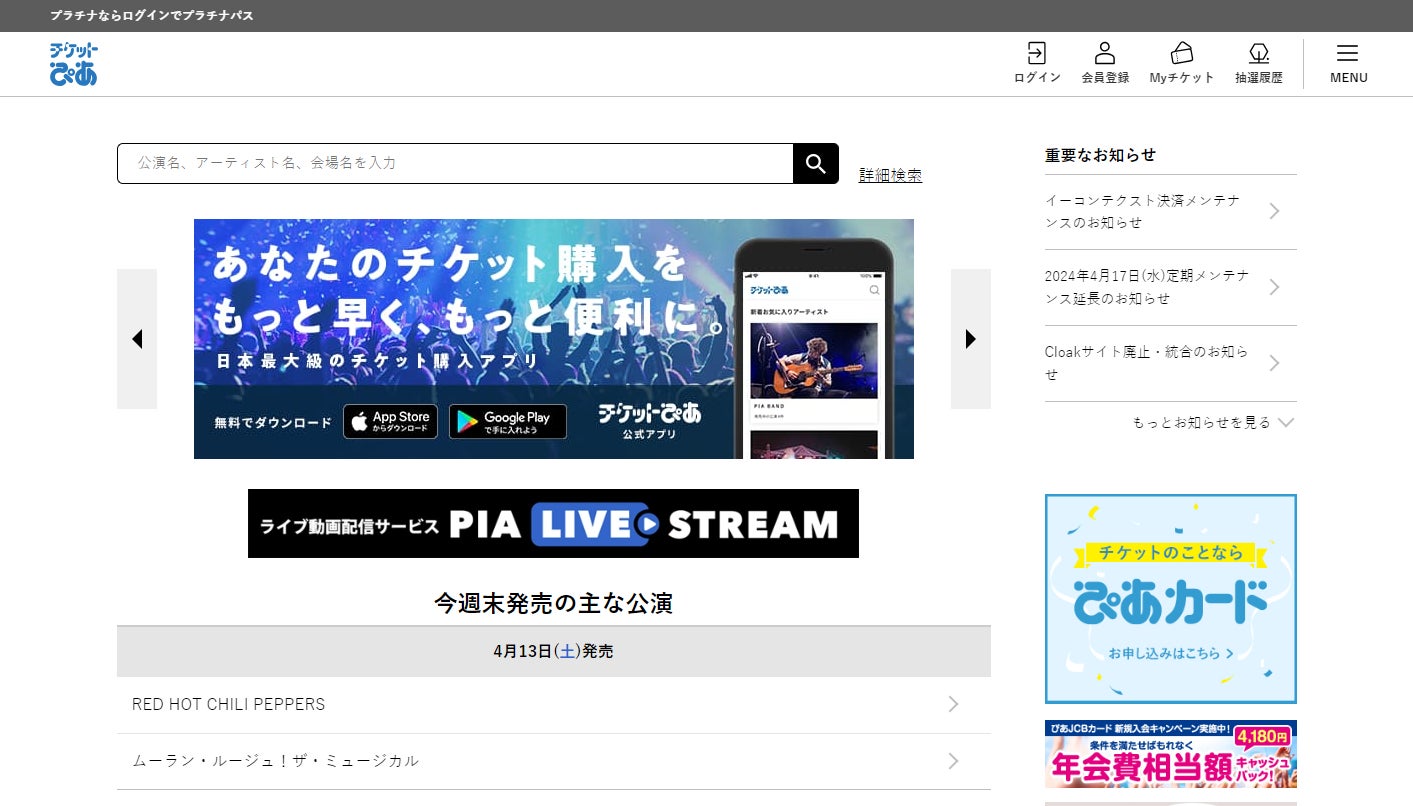Click the 4月13日(土)発売 date header

coord(553,651)
